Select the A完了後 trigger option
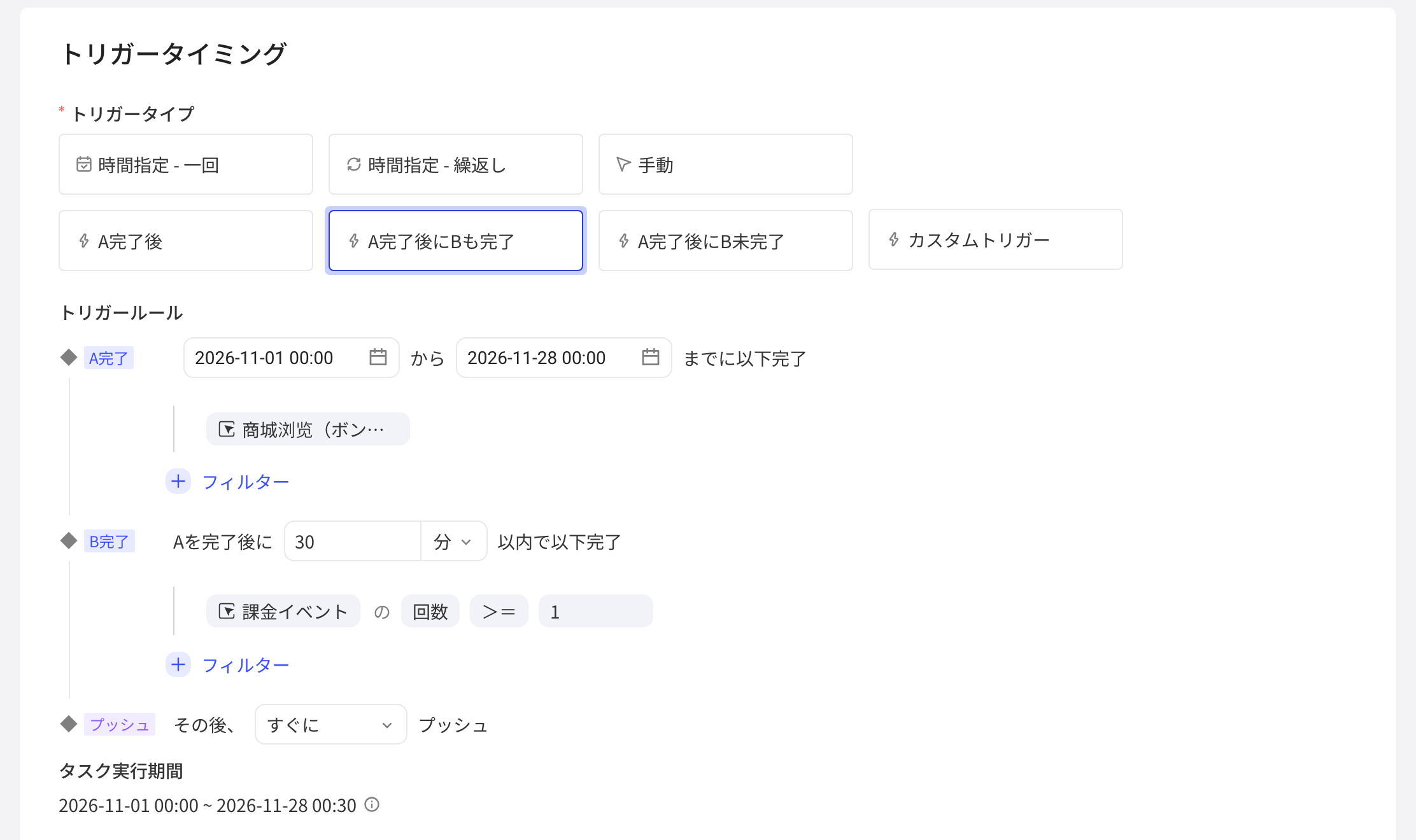 (x=186, y=241)
